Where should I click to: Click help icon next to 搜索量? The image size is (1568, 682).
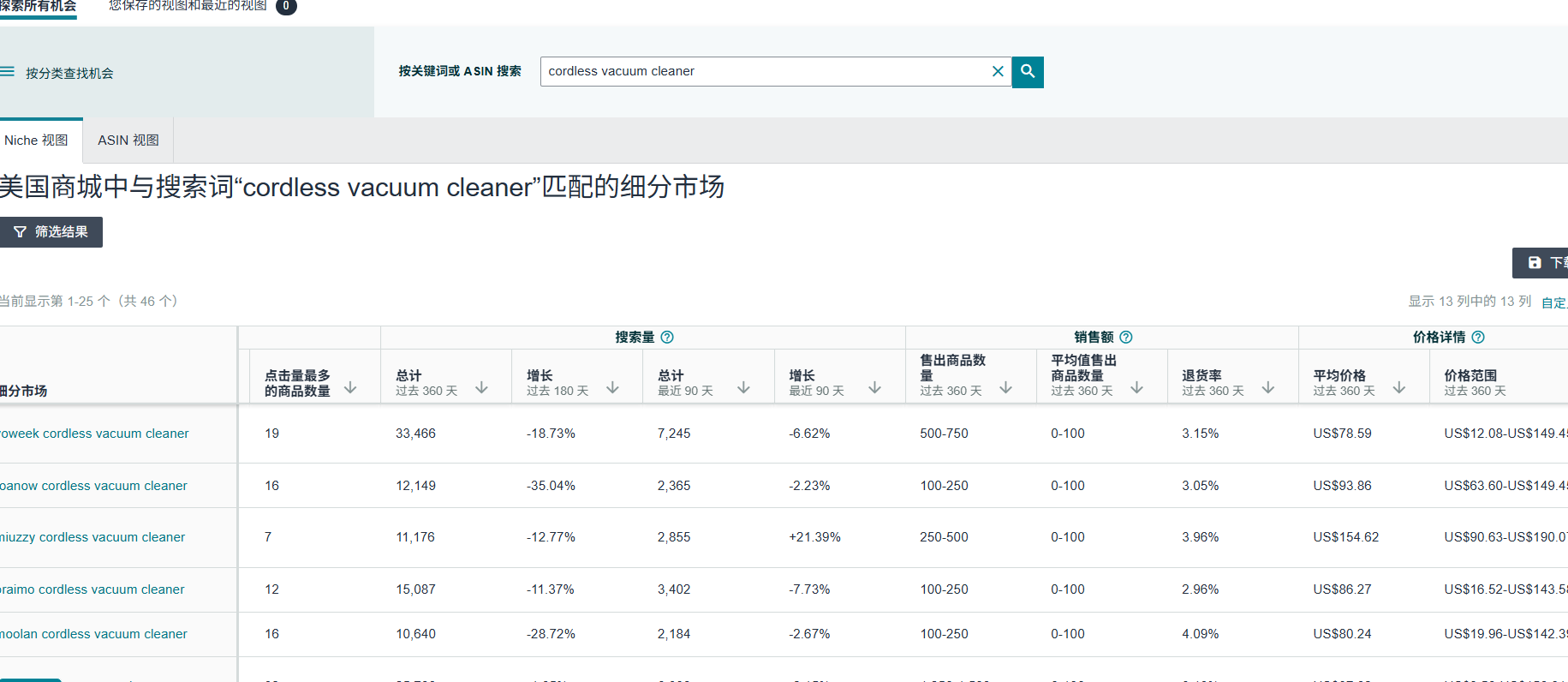(667, 338)
